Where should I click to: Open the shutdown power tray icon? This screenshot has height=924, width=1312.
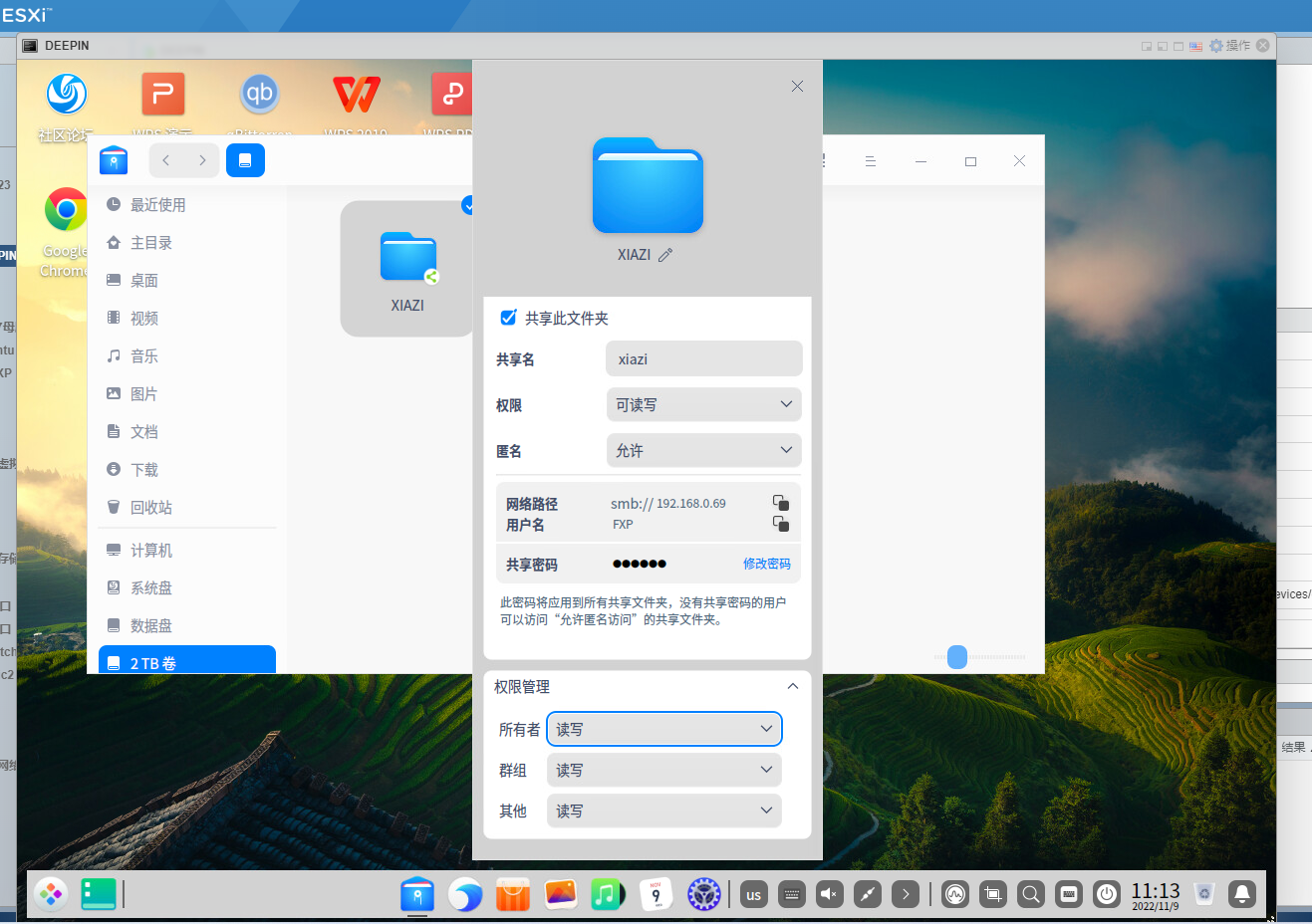1107,894
